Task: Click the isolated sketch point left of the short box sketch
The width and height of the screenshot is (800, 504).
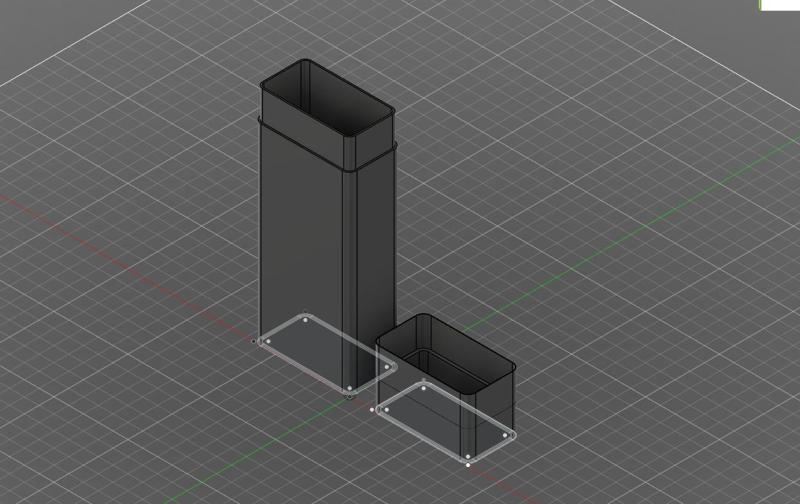Action: [x=371, y=409]
